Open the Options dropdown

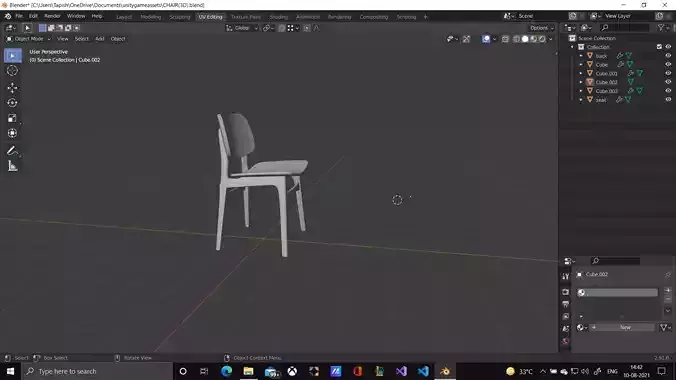click(x=542, y=28)
